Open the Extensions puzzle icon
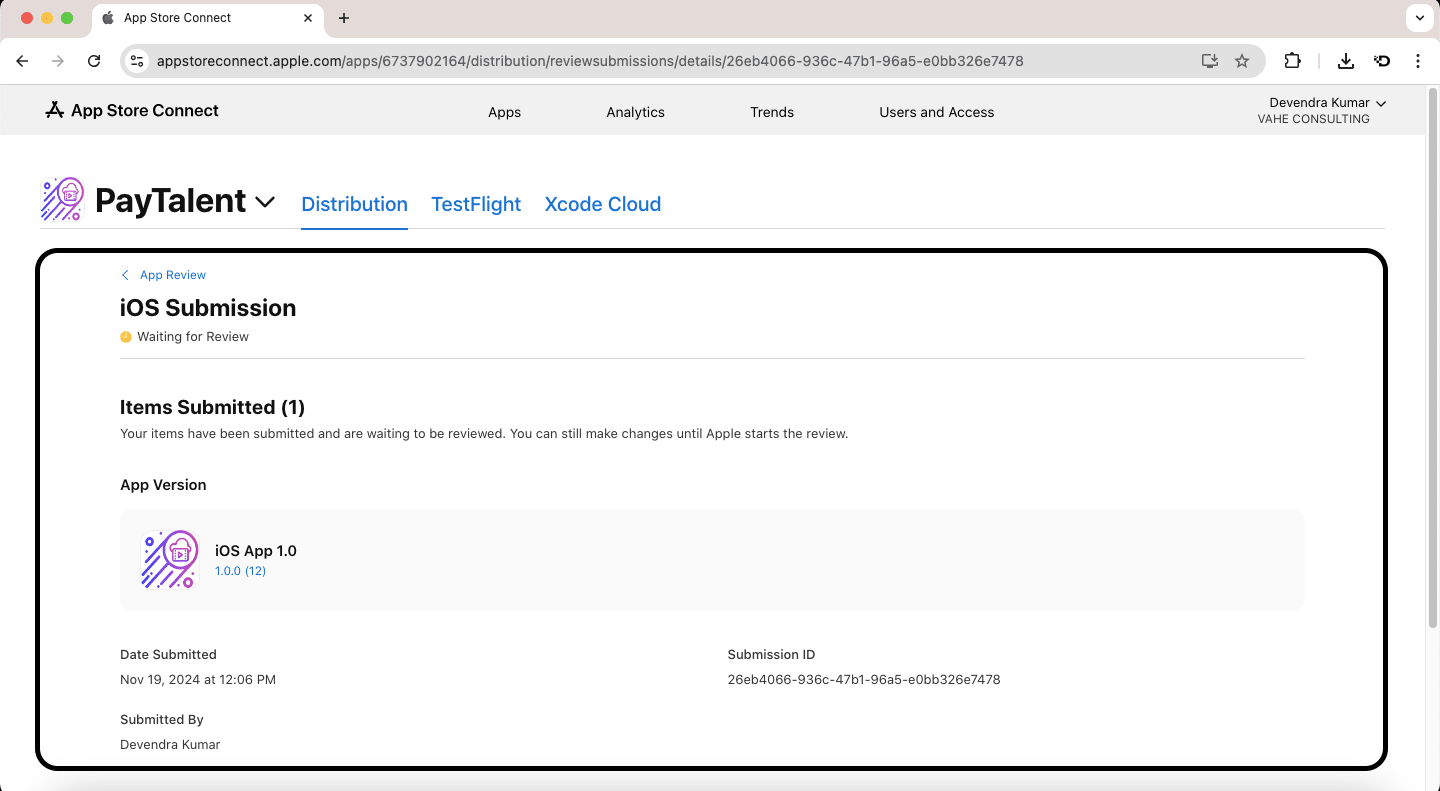 (1292, 61)
